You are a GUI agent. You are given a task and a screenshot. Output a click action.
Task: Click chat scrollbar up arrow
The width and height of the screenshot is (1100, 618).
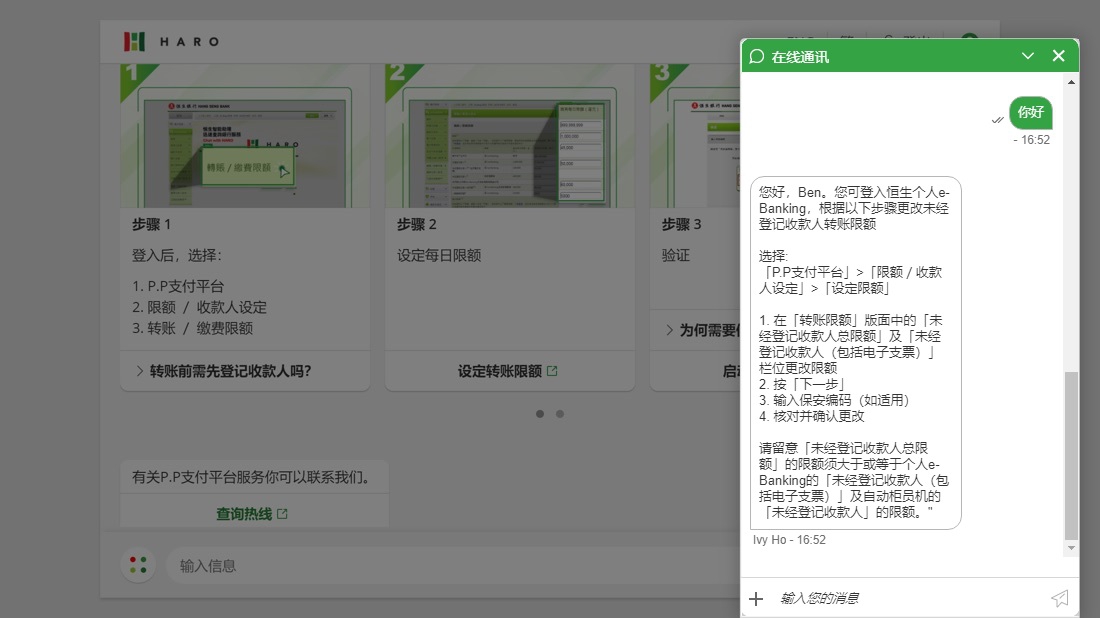click(x=1071, y=82)
